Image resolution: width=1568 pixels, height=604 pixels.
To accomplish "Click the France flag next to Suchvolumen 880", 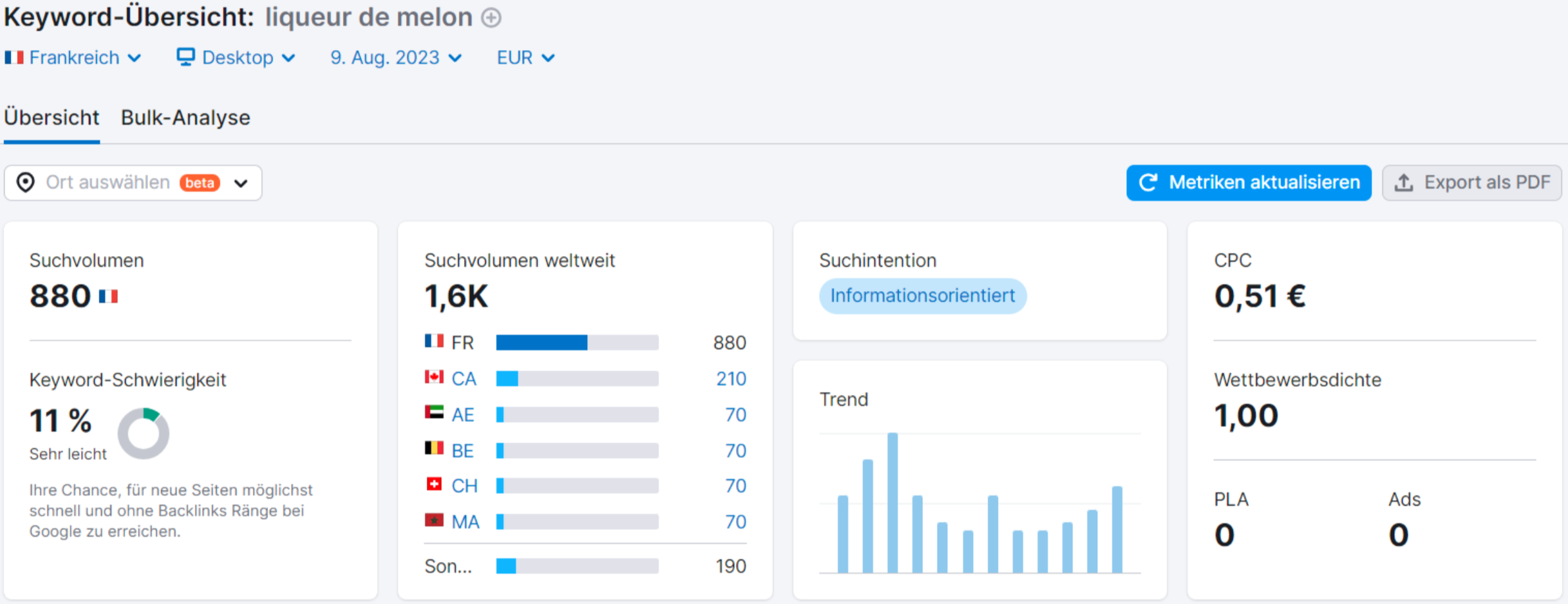I will 109,297.
